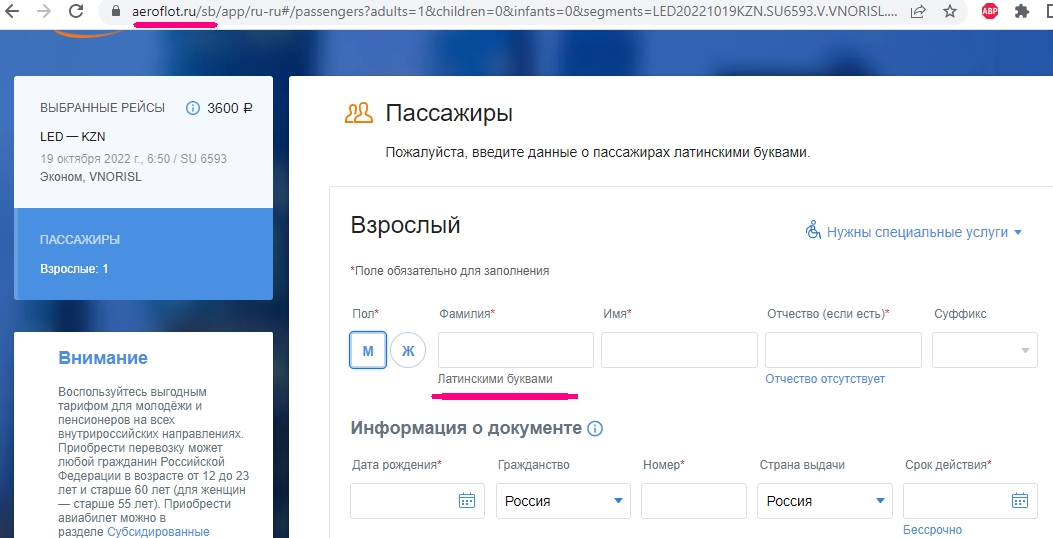Click the Внимание heading
This screenshot has width=1053, height=538.
(x=103, y=358)
